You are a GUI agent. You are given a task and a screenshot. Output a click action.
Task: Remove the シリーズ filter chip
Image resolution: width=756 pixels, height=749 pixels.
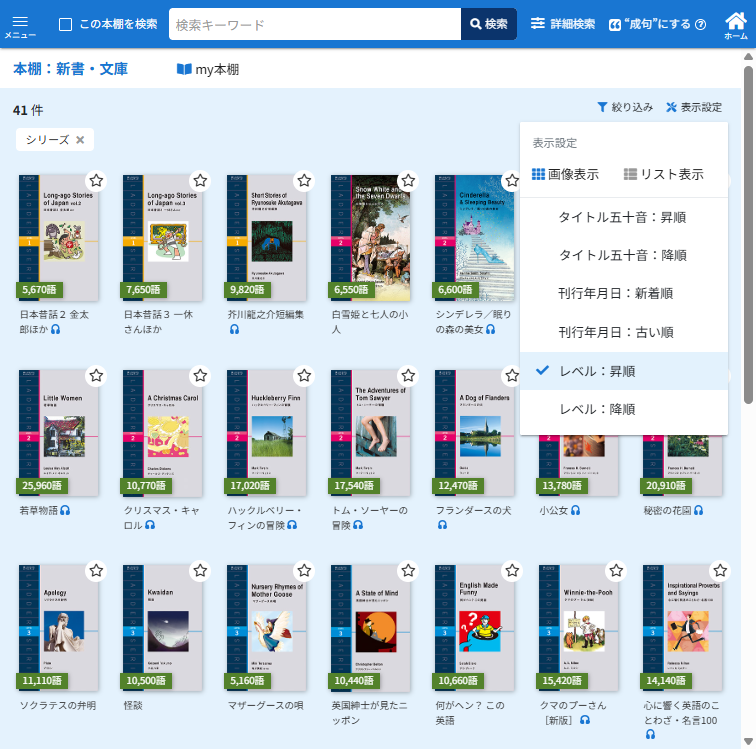[x=80, y=140]
